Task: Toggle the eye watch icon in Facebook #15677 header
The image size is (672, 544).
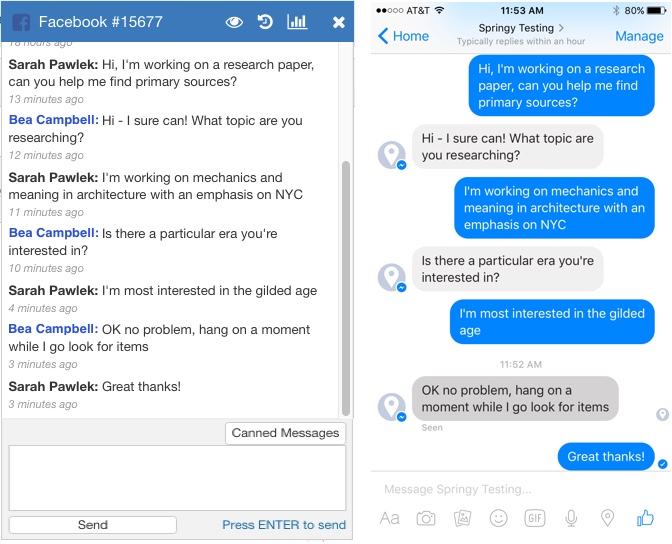Action: [x=234, y=22]
